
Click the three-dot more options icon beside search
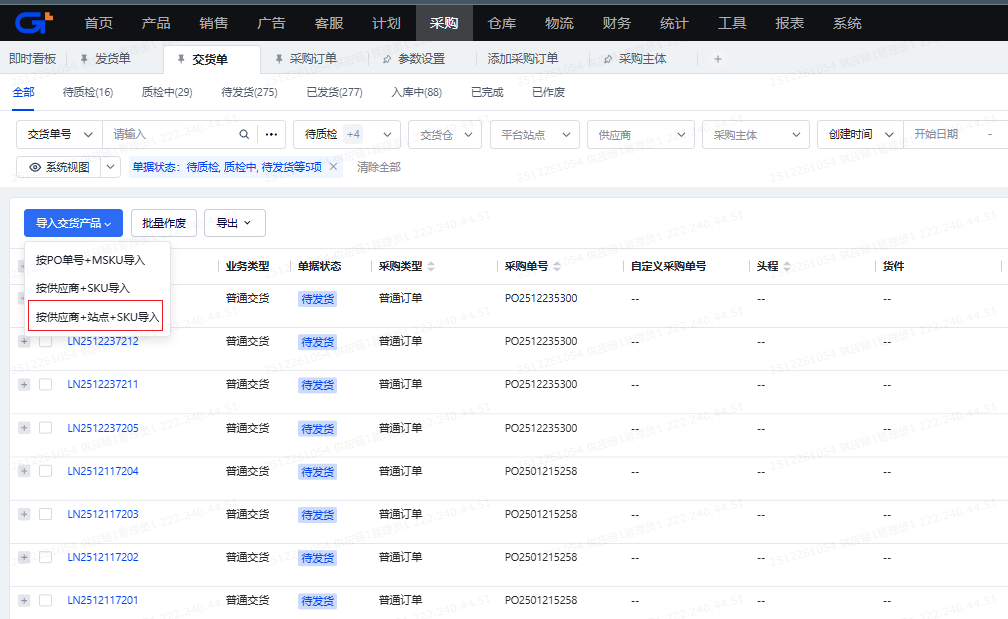[x=272, y=134]
